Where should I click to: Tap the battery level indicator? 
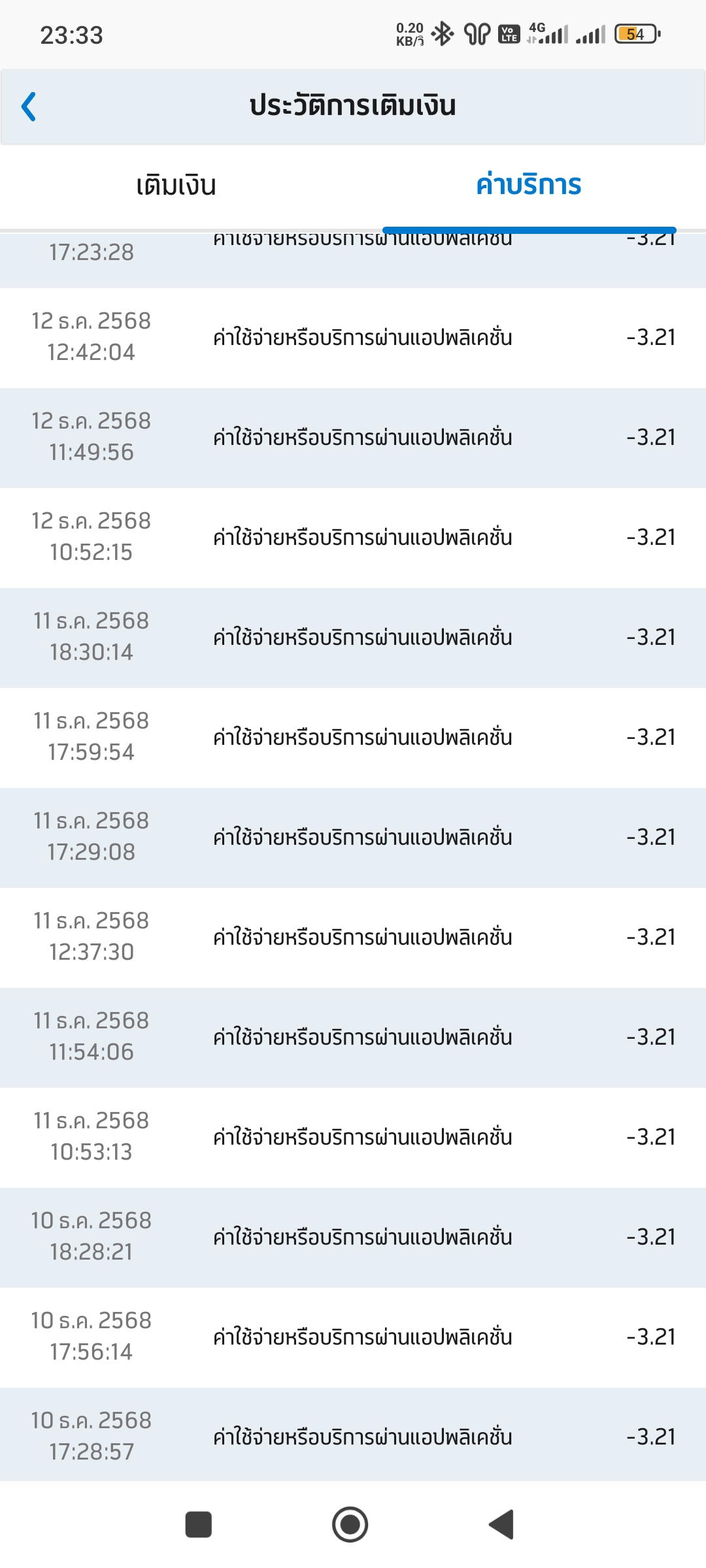[637, 34]
